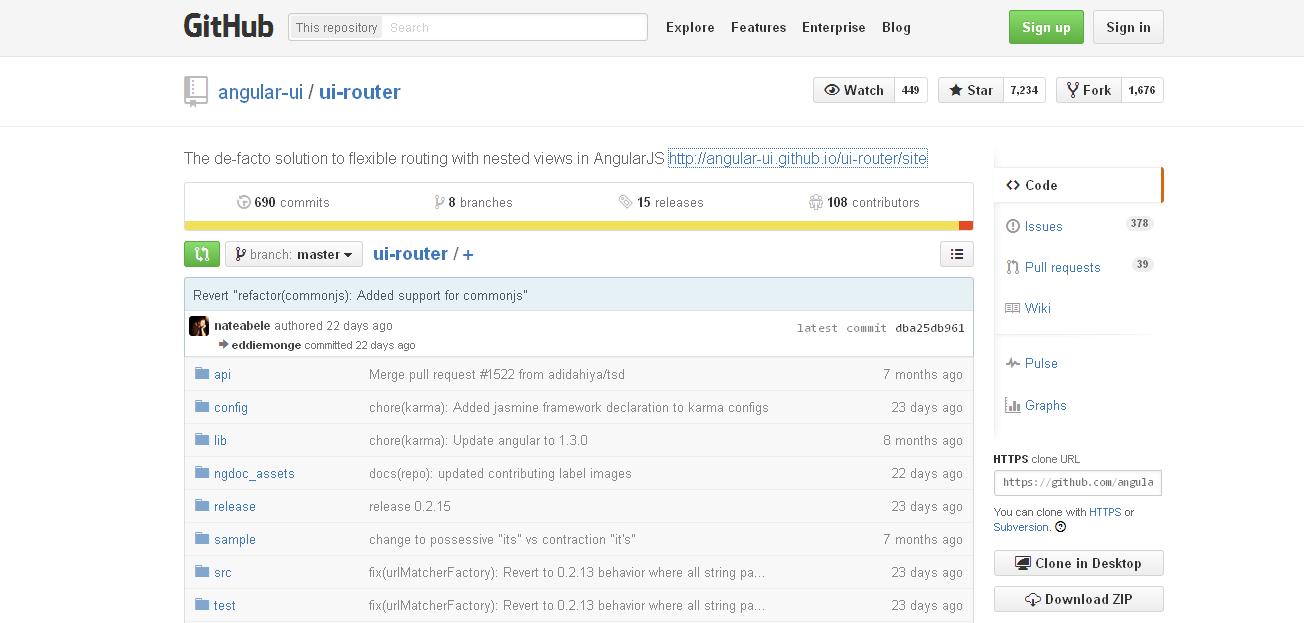Screen dimensions: 1304x623
Task: Create a new file with the + icon
Action: 466,254
